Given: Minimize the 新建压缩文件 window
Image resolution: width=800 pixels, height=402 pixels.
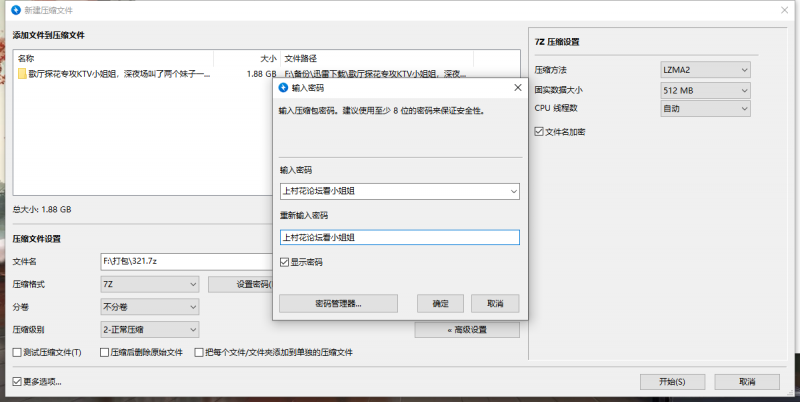Looking at the screenshot, I should point(690,9).
